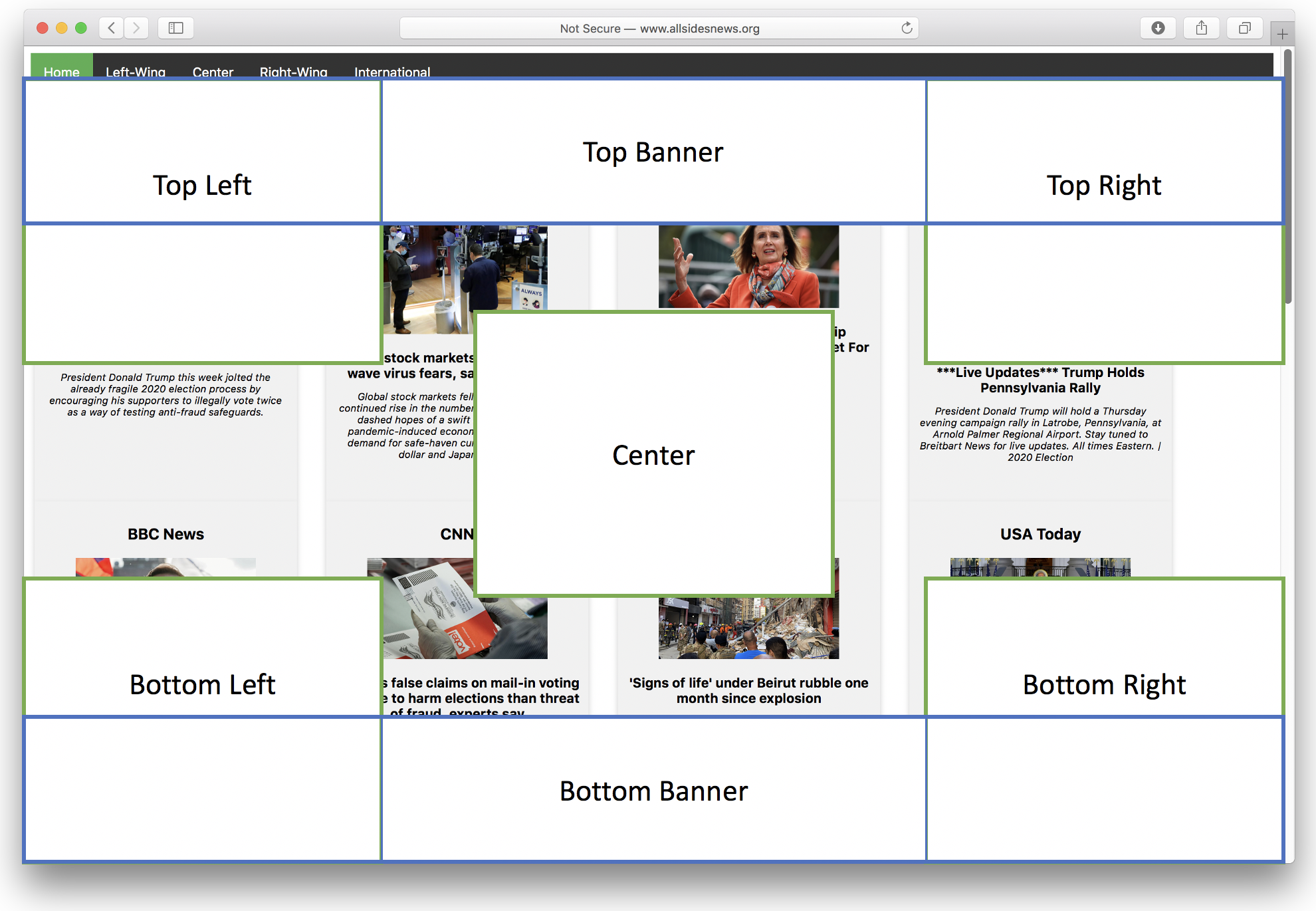Open the Beirut rubble 'Signs of life' headline

point(748,690)
